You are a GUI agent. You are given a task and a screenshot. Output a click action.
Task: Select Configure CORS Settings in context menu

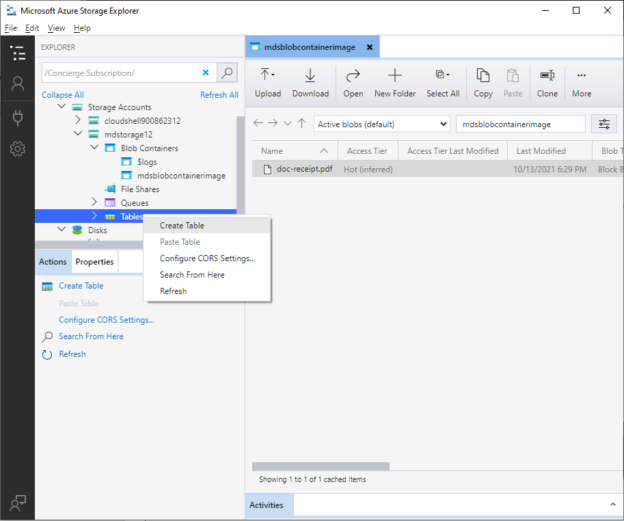207,258
